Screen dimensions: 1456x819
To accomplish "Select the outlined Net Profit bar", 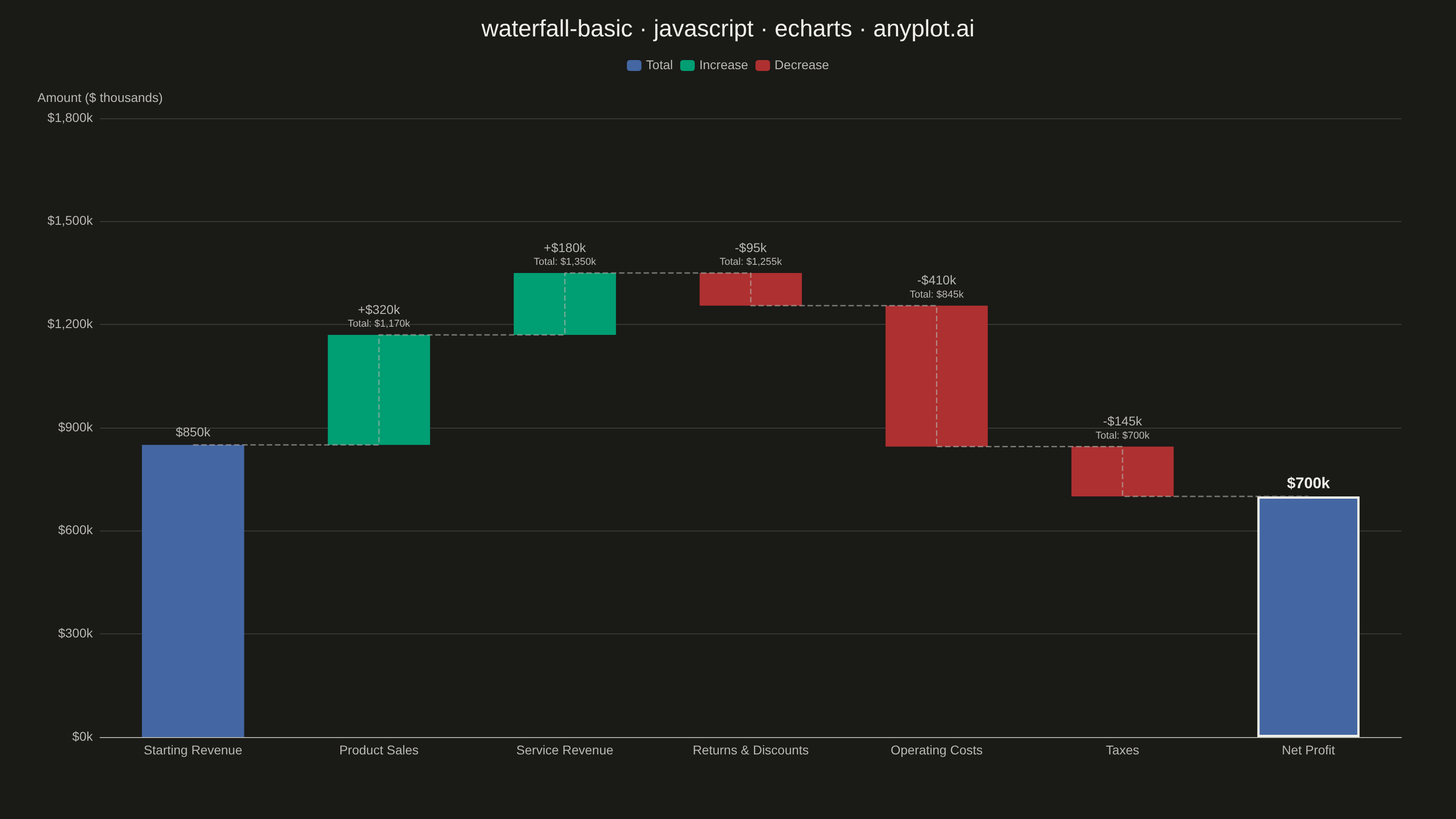I will tap(1309, 617).
